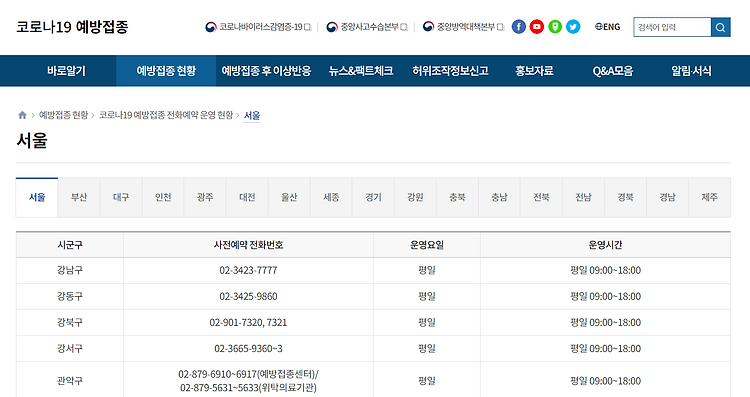The width and height of the screenshot is (750, 397).
Task: Click the 관악구 district cell
Action: point(70,381)
